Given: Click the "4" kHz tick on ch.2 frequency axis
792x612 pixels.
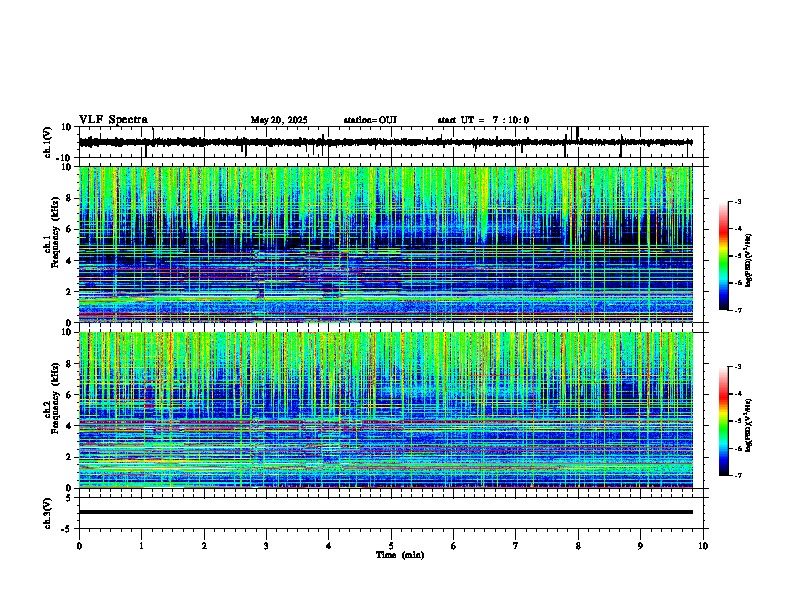Looking at the screenshot, I should tap(69, 426).
